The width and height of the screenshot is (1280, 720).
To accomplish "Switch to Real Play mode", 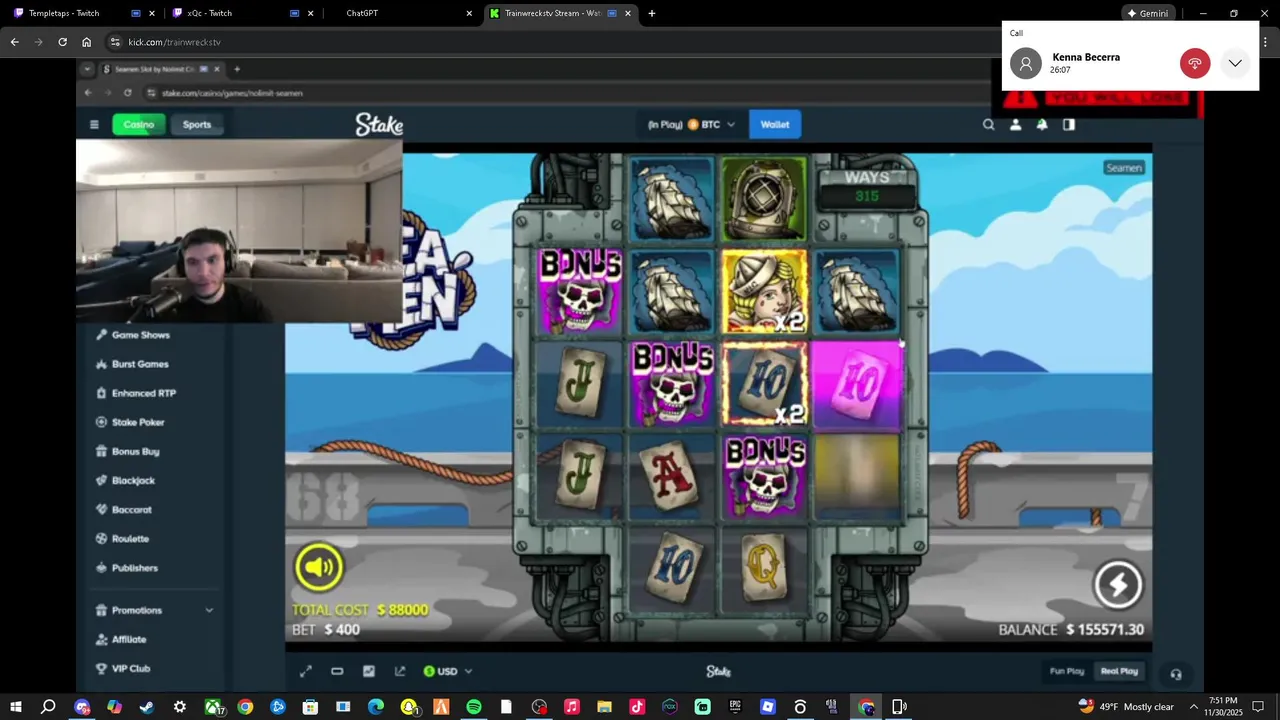I will pyautogui.click(x=1119, y=671).
